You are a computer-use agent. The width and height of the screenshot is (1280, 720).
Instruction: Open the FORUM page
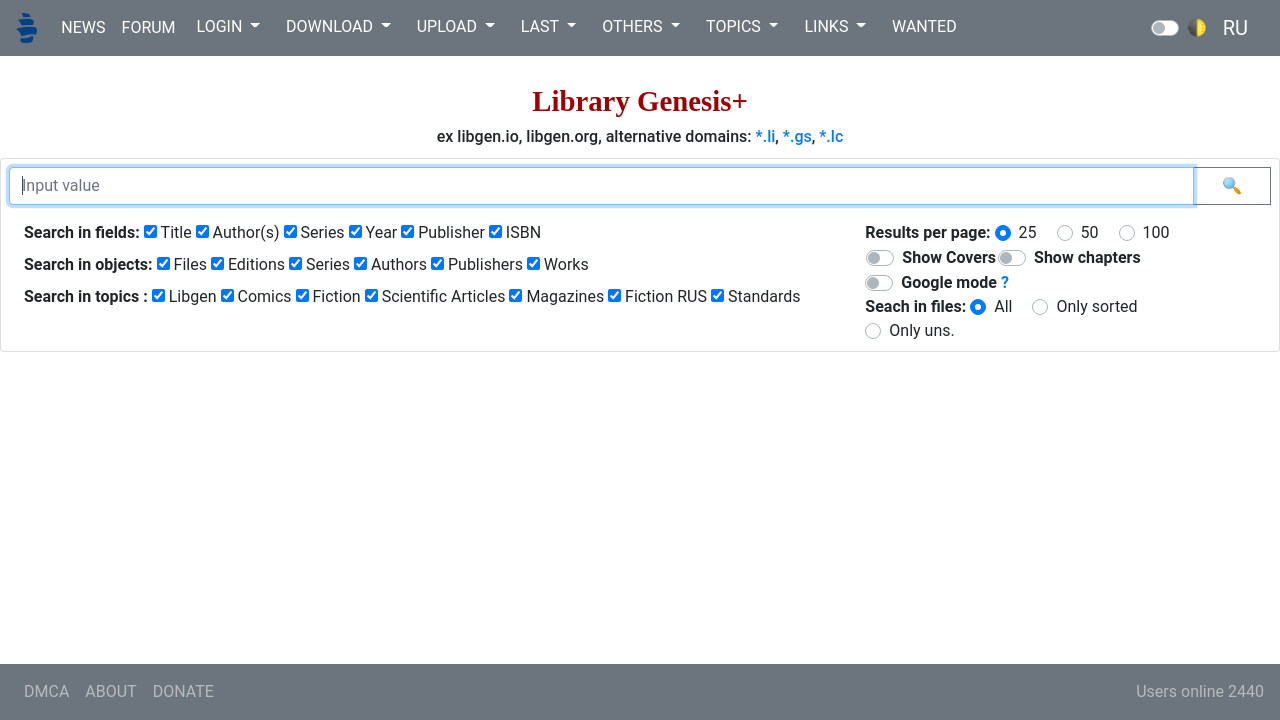pyautogui.click(x=148, y=27)
